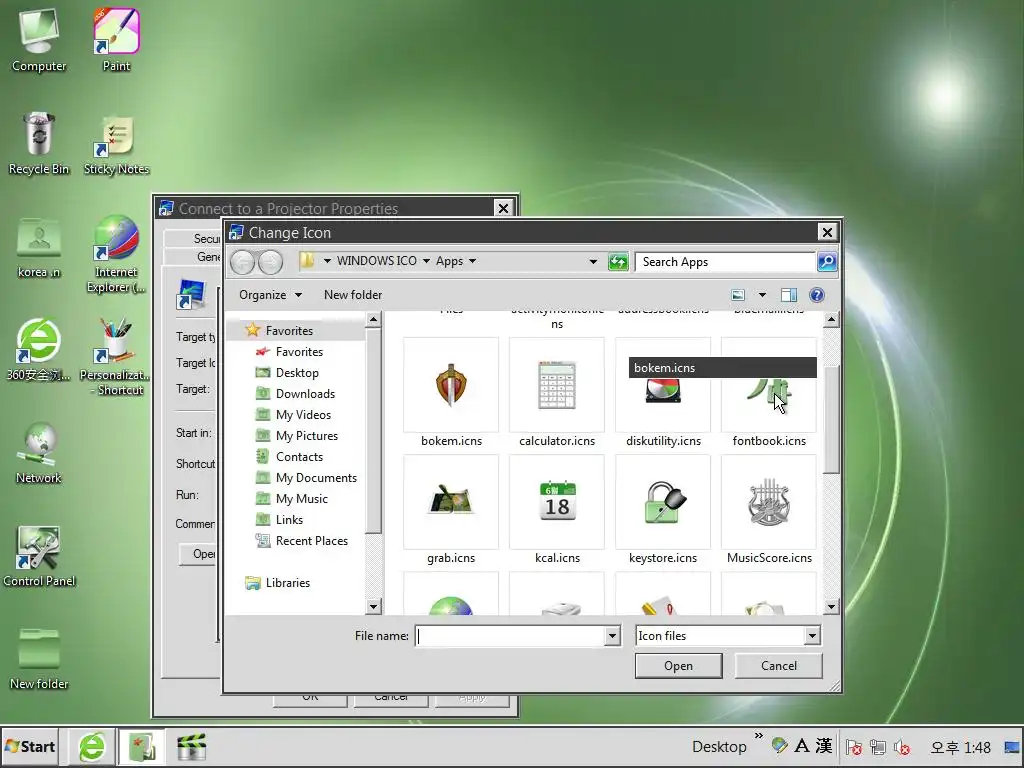Click the Desktop toolbar label on taskbar
1024x768 pixels.
[x=719, y=746]
